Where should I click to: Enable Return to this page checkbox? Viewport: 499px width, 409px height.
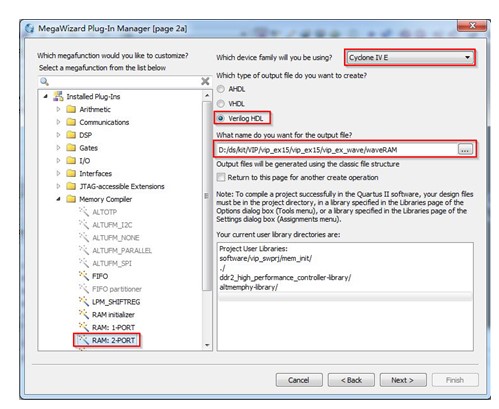[221, 177]
